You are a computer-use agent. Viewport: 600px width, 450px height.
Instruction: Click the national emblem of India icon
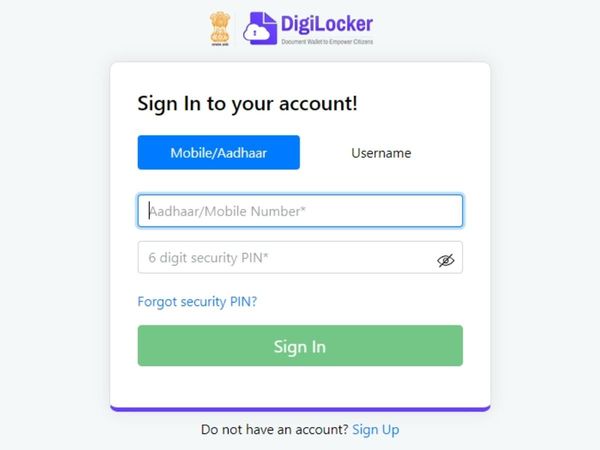click(x=220, y=26)
